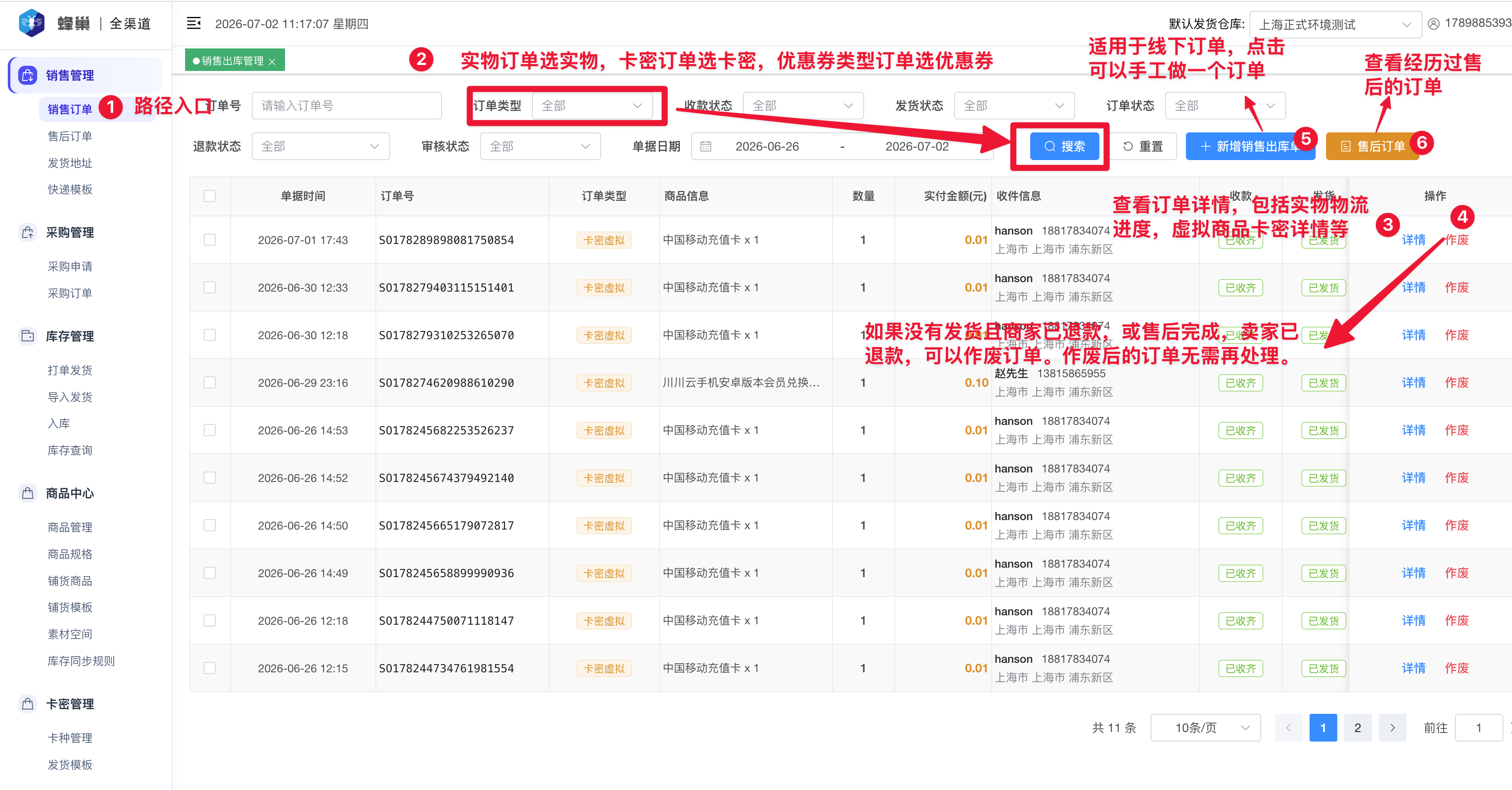
Task: Open the 退款状态 dropdown
Action: (x=320, y=146)
